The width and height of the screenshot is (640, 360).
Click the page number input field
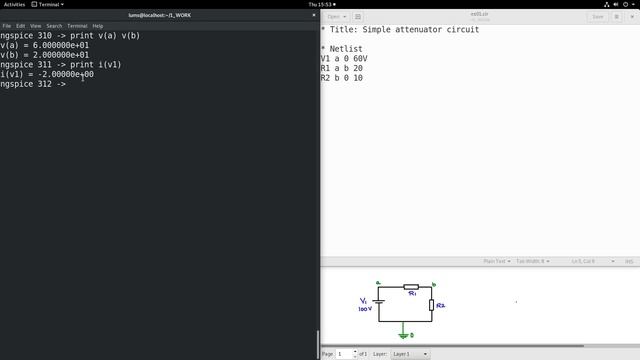point(344,354)
